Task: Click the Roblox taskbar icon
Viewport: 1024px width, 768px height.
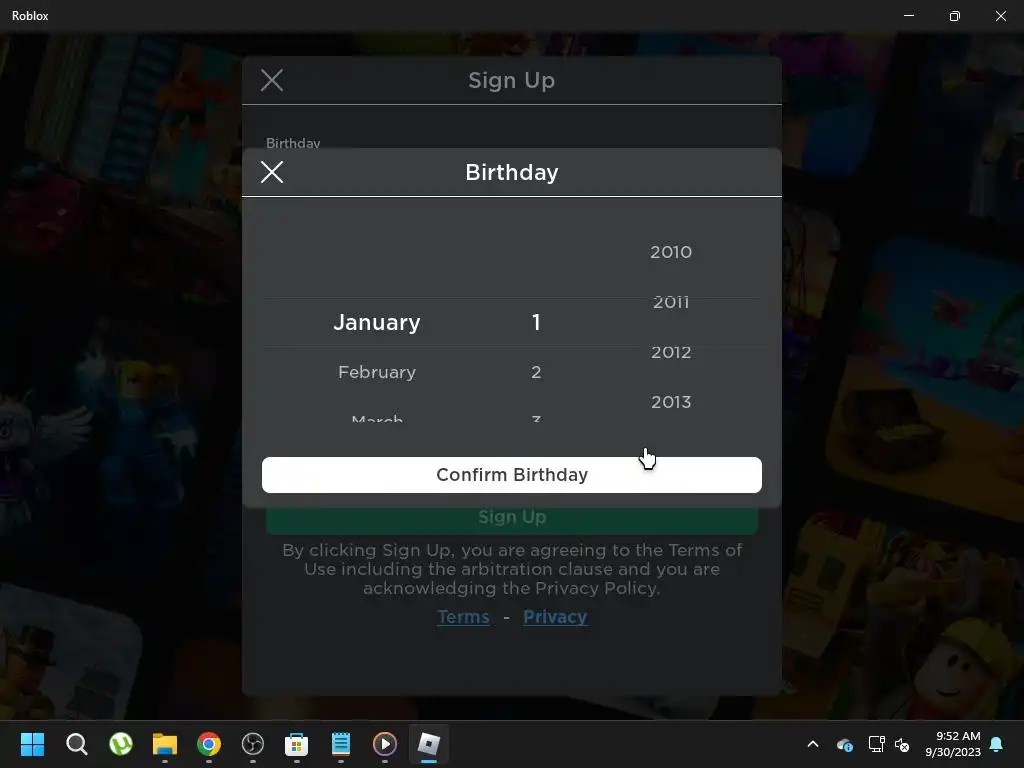Action: pos(428,744)
